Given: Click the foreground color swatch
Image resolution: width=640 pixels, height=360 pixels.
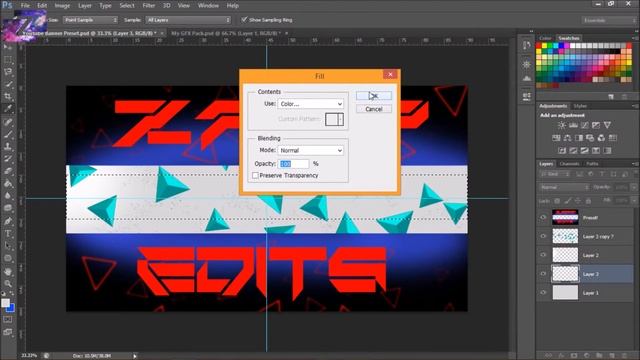Looking at the screenshot, I should click(x=5, y=303).
